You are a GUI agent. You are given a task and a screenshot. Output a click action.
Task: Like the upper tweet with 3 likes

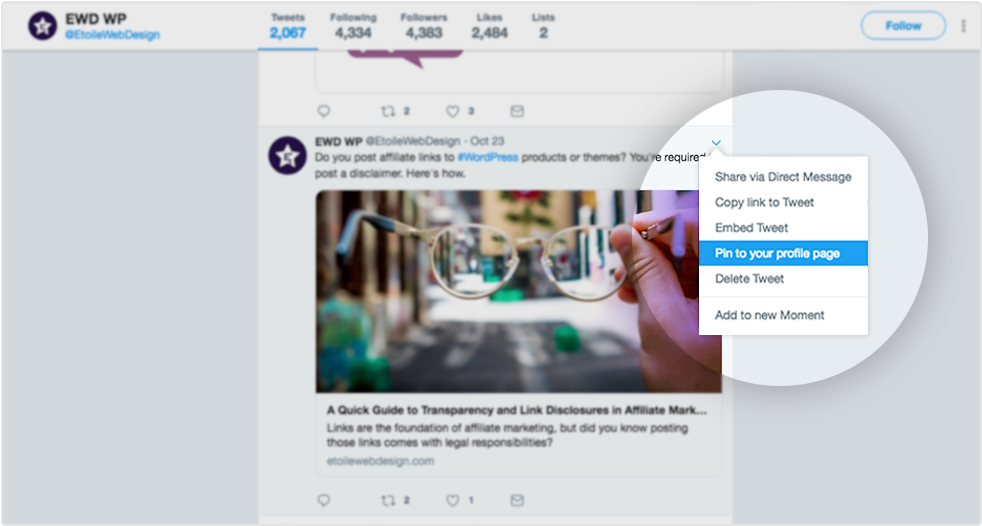[452, 111]
